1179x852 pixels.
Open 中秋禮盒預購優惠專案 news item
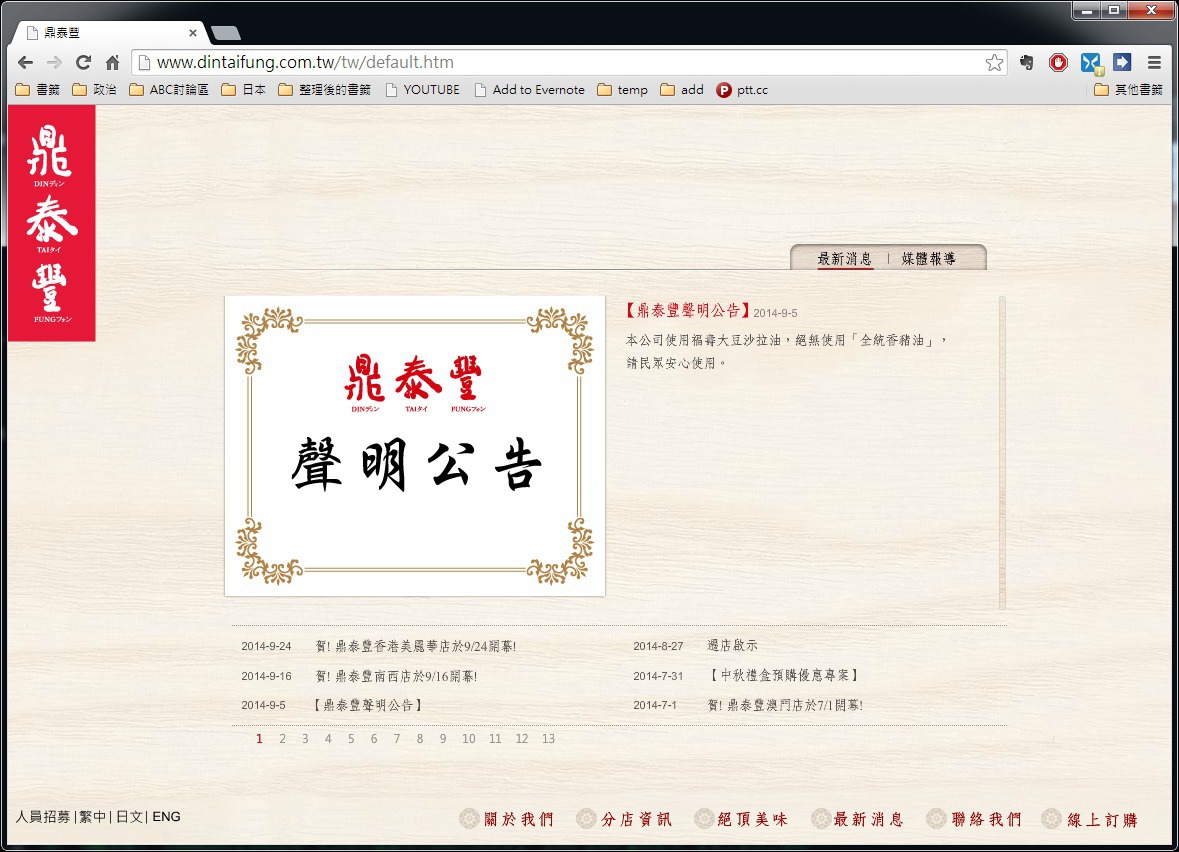[783, 675]
